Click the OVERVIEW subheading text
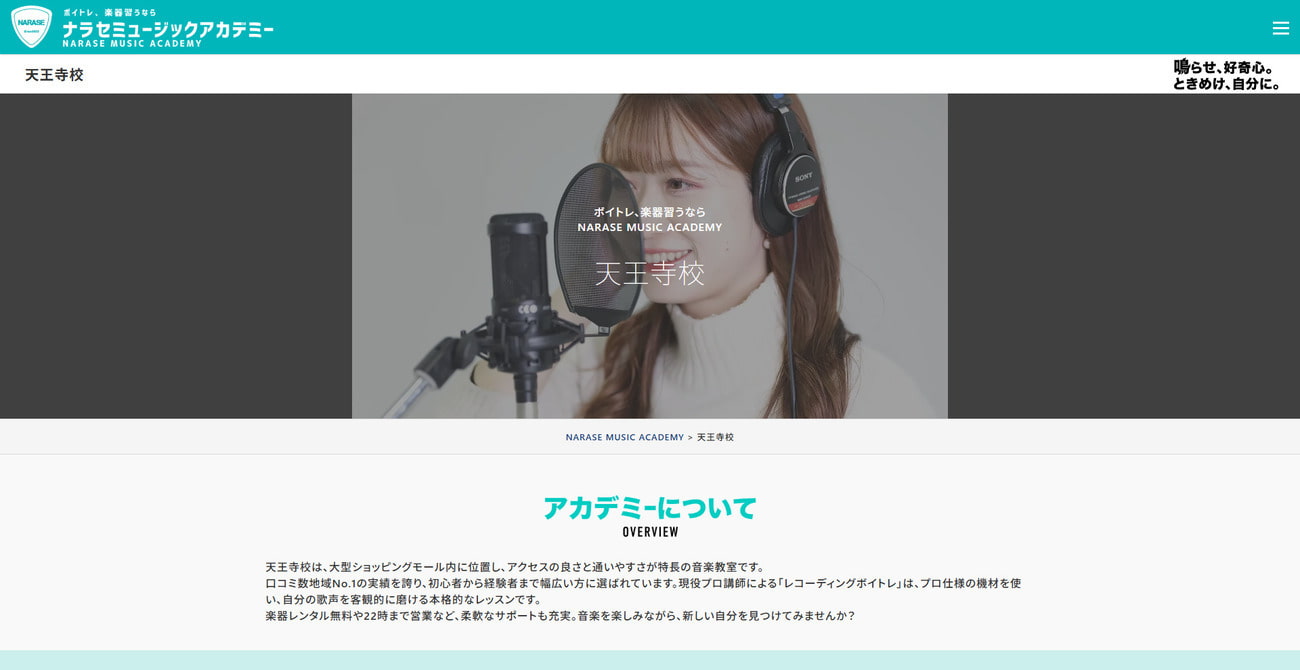This screenshot has width=1300, height=670. [x=650, y=531]
